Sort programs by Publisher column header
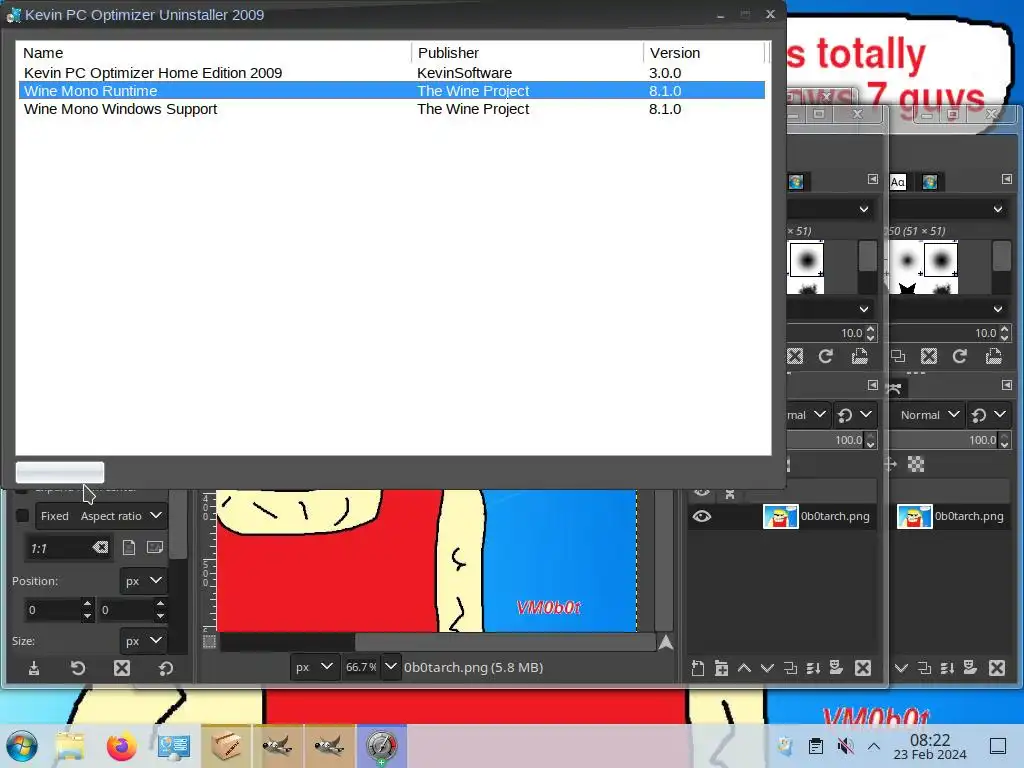Viewport: 1024px width, 768px height. point(528,53)
